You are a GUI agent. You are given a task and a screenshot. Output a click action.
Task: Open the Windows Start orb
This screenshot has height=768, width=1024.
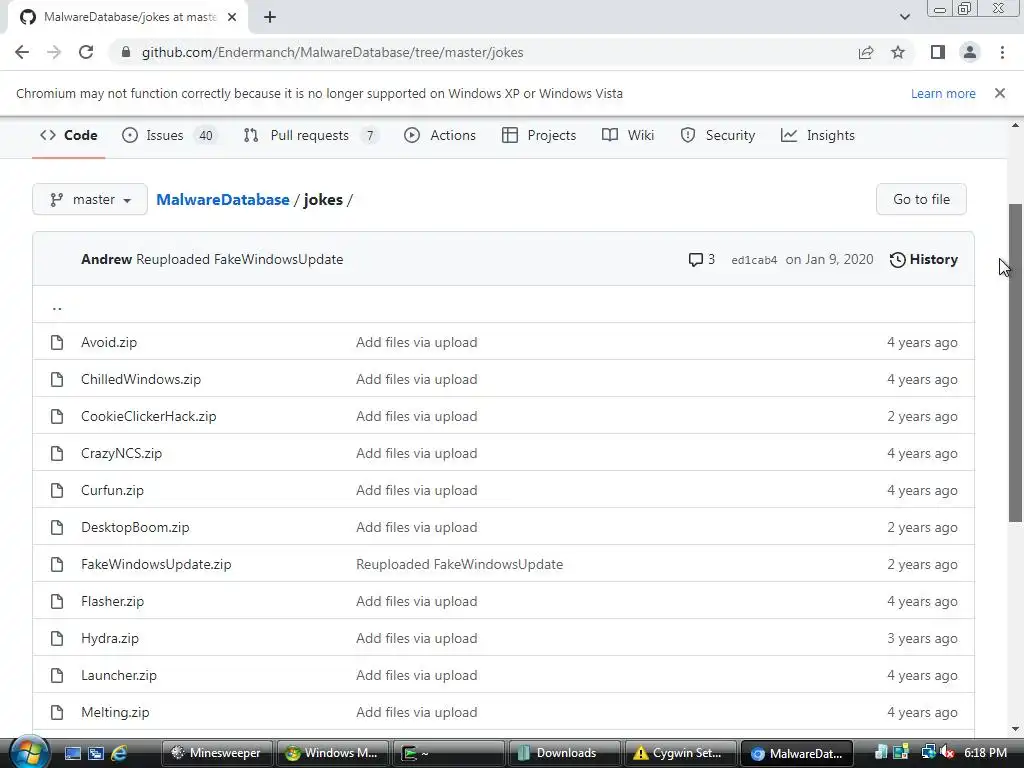coord(29,752)
